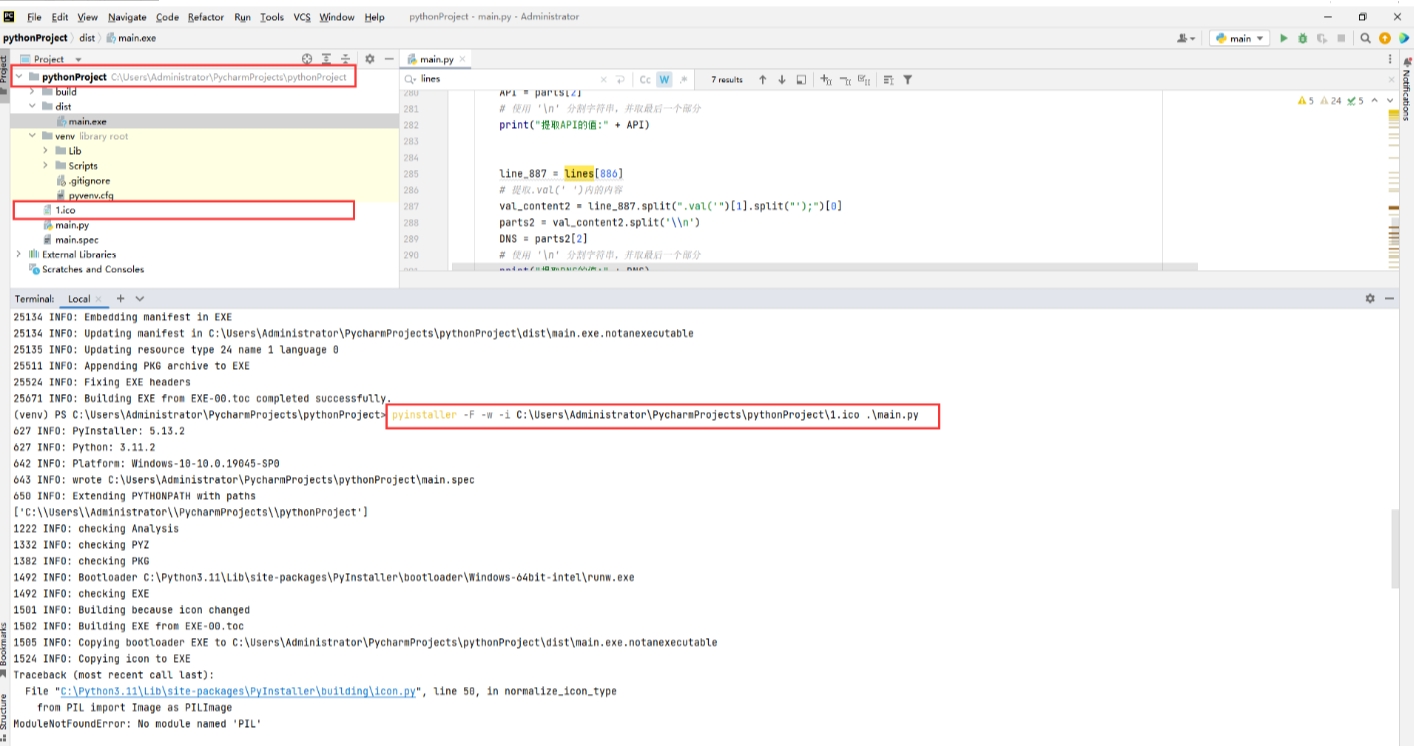The image size is (1414, 746).
Task: Select main.spec file in project tree
Action: click(x=76, y=240)
